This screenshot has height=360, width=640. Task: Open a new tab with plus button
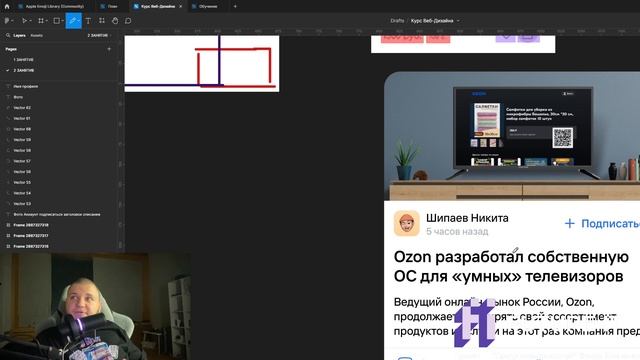[x=235, y=6]
